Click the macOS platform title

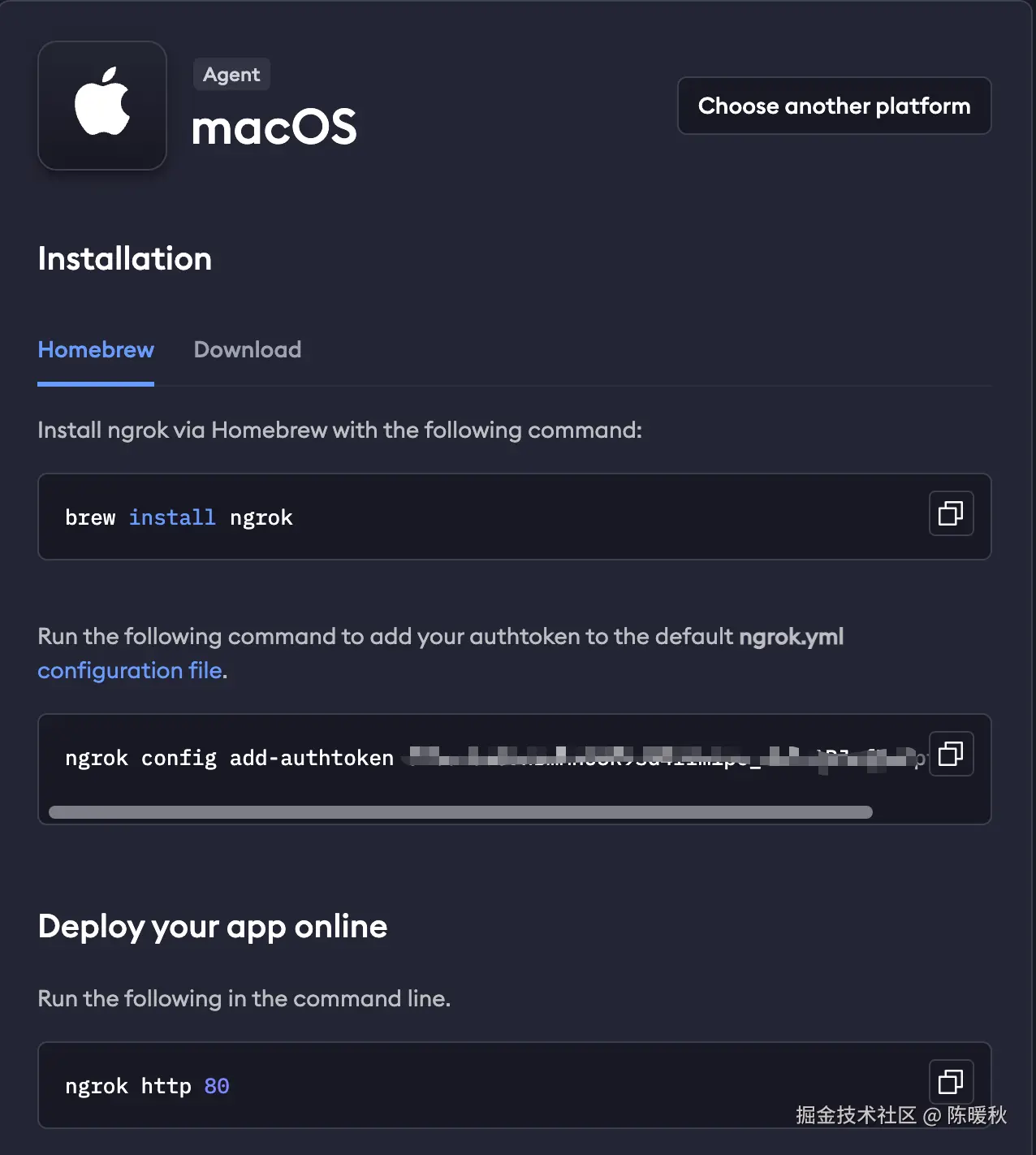click(x=274, y=128)
